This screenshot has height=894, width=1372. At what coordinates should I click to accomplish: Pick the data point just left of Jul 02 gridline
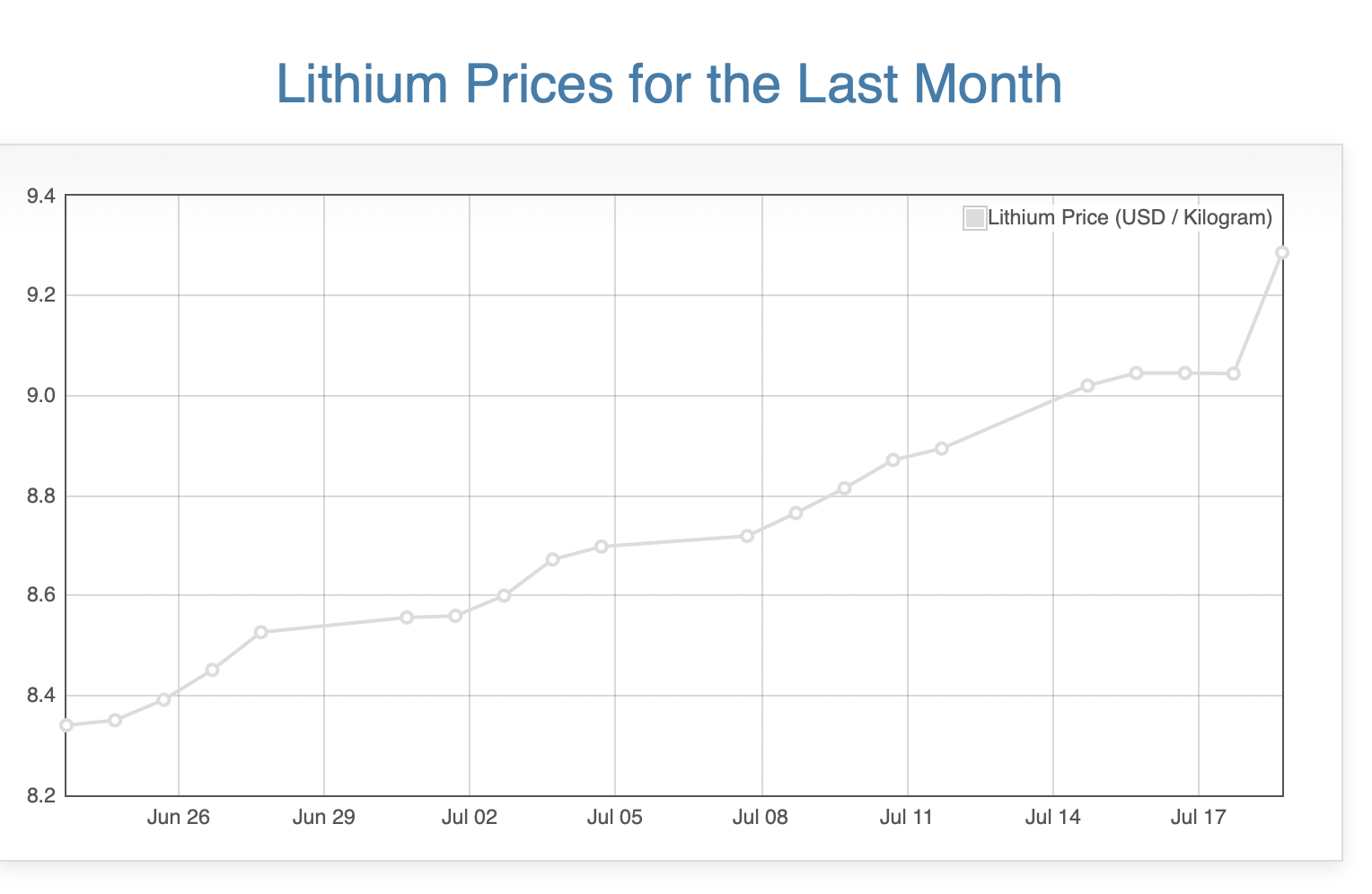click(455, 616)
